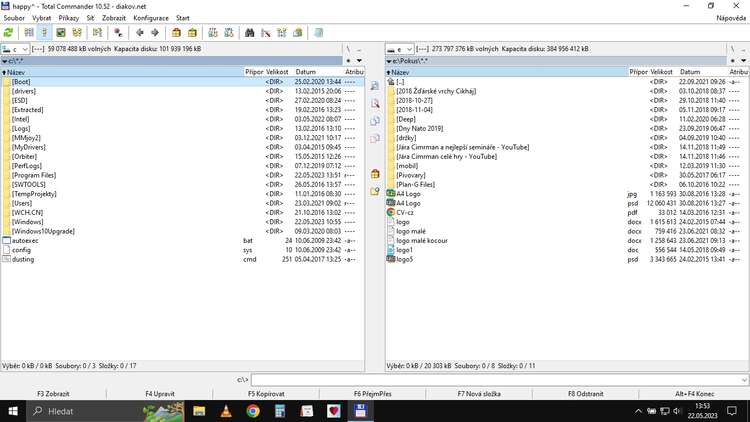The image size is (750, 422).
Task: Click the copy icon in the middle bar
Action: click(x=375, y=121)
